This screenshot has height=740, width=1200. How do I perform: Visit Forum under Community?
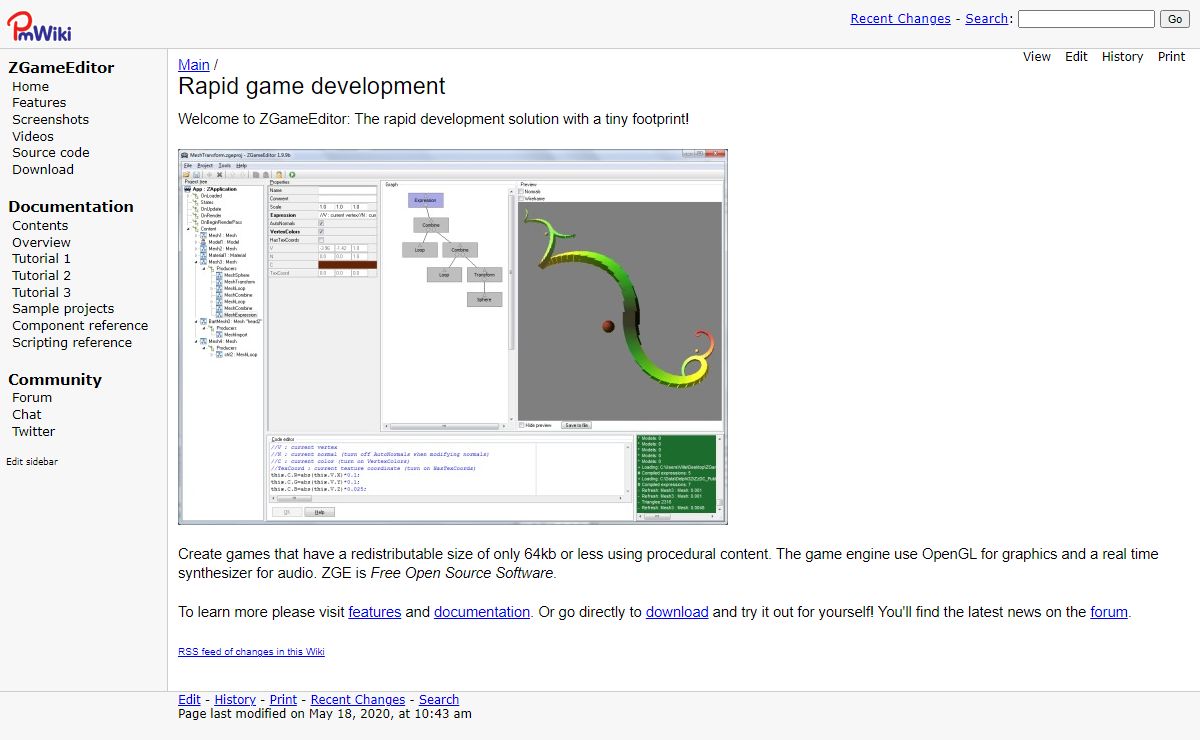coord(32,398)
